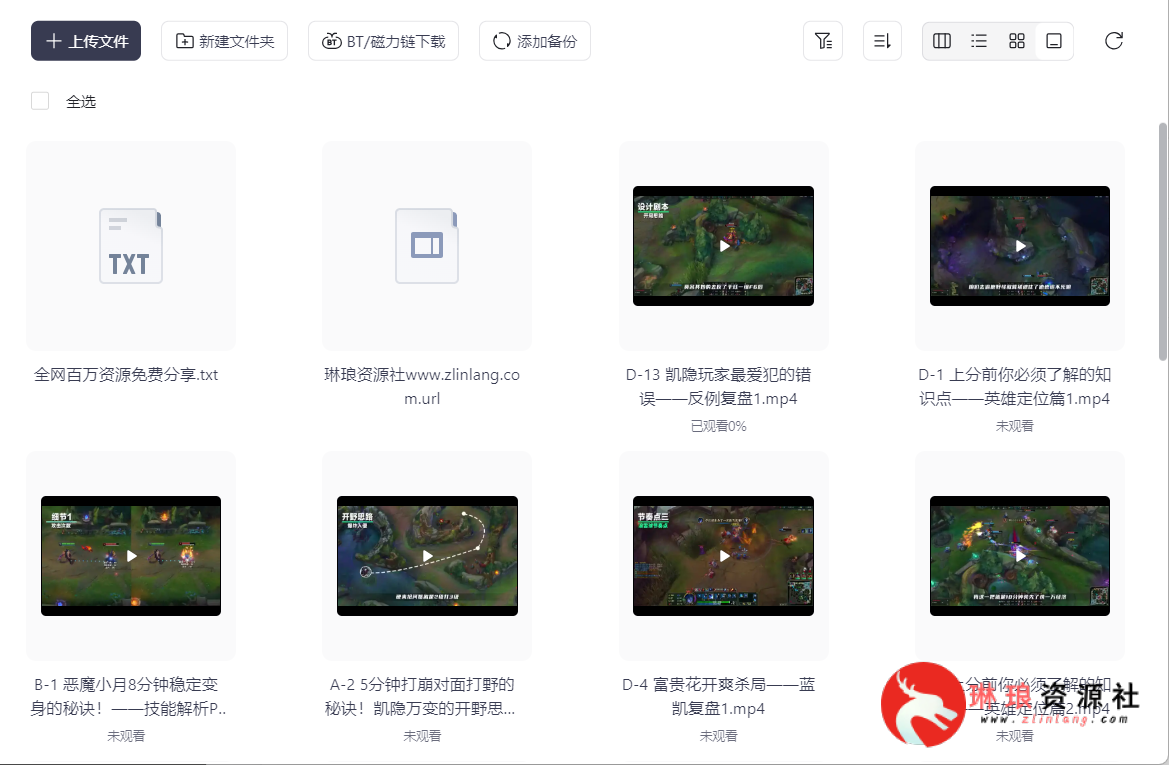
Task: Click file name B-1 恶魔小月8分钟稳定变身
Action: [127, 696]
